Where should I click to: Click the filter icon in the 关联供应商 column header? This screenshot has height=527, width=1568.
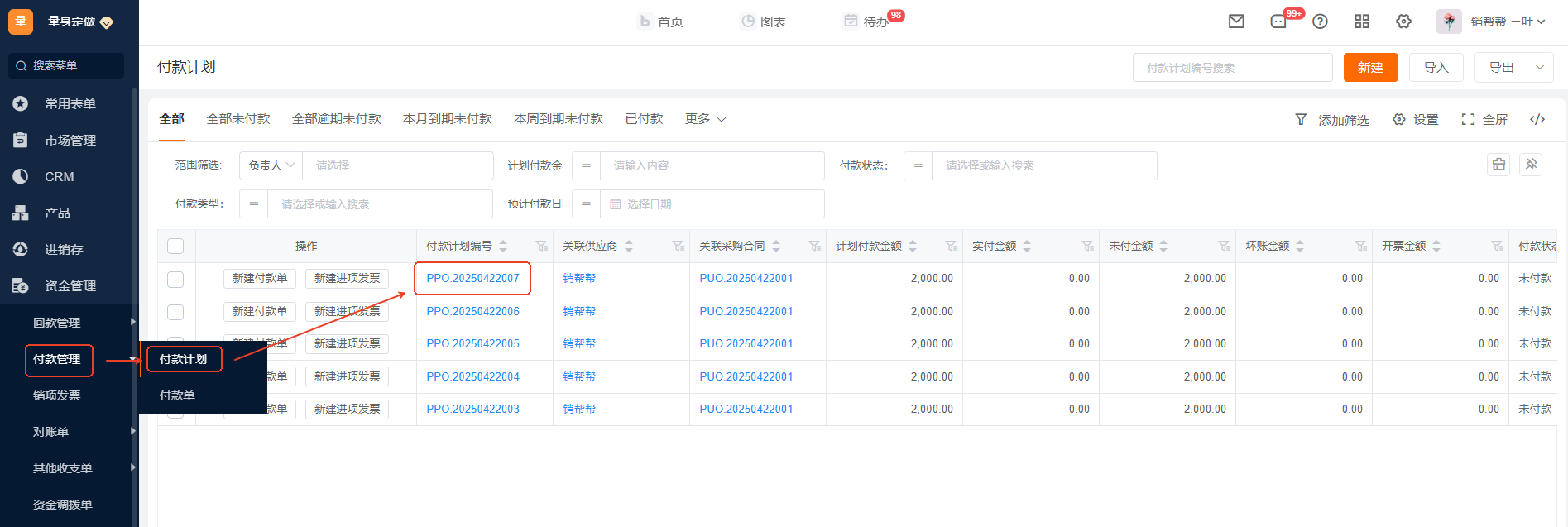click(679, 246)
